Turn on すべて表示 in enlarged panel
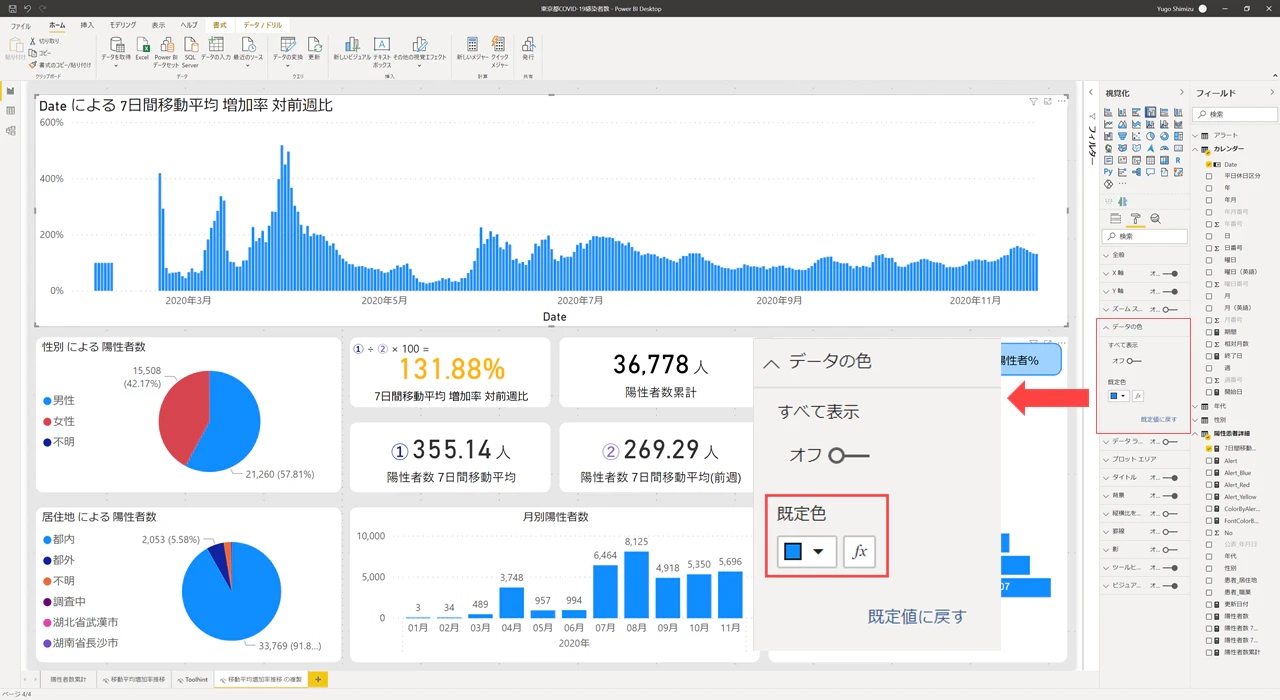 pyautogui.click(x=849, y=456)
